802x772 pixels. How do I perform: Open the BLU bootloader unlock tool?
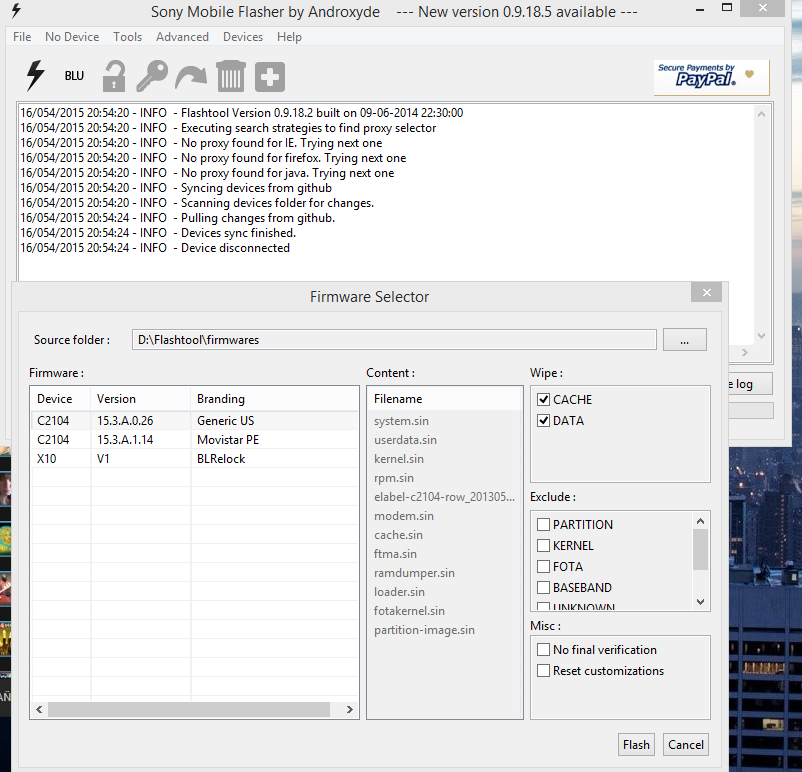[x=74, y=76]
